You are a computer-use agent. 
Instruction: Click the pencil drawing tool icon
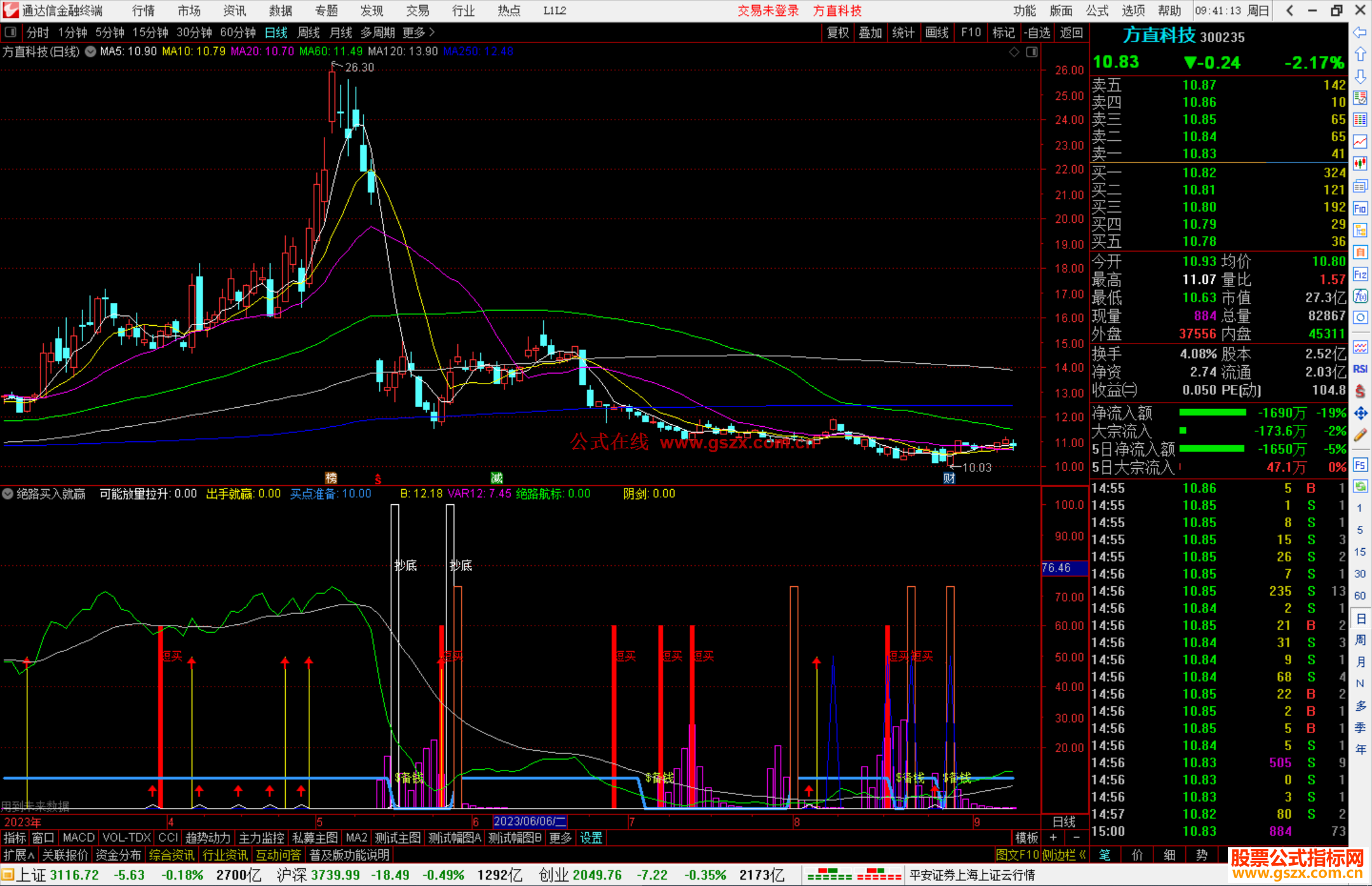[x=1360, y=435]
